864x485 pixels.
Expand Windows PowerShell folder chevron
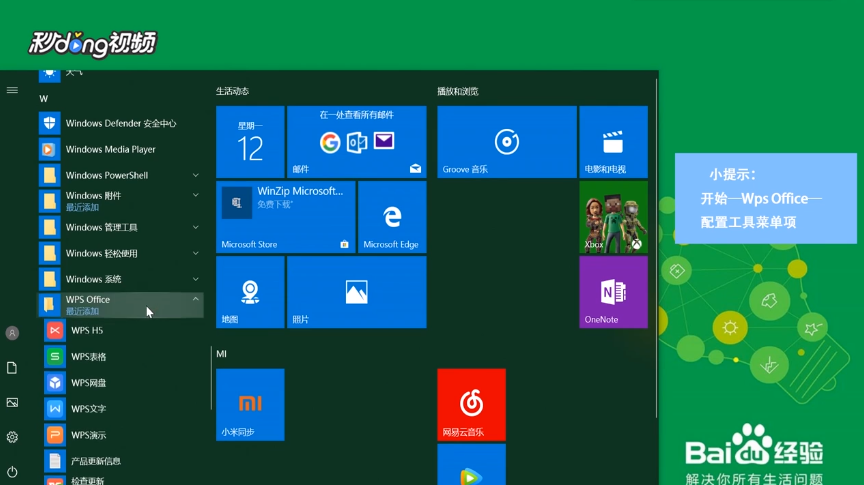196,175
